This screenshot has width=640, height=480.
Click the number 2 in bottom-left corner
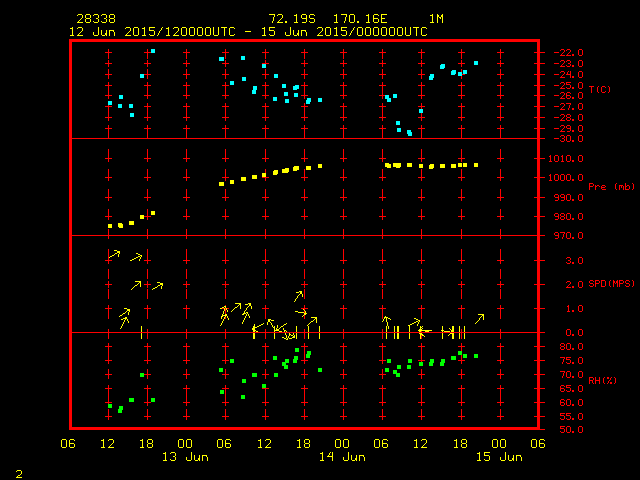[x=19, y=471]
